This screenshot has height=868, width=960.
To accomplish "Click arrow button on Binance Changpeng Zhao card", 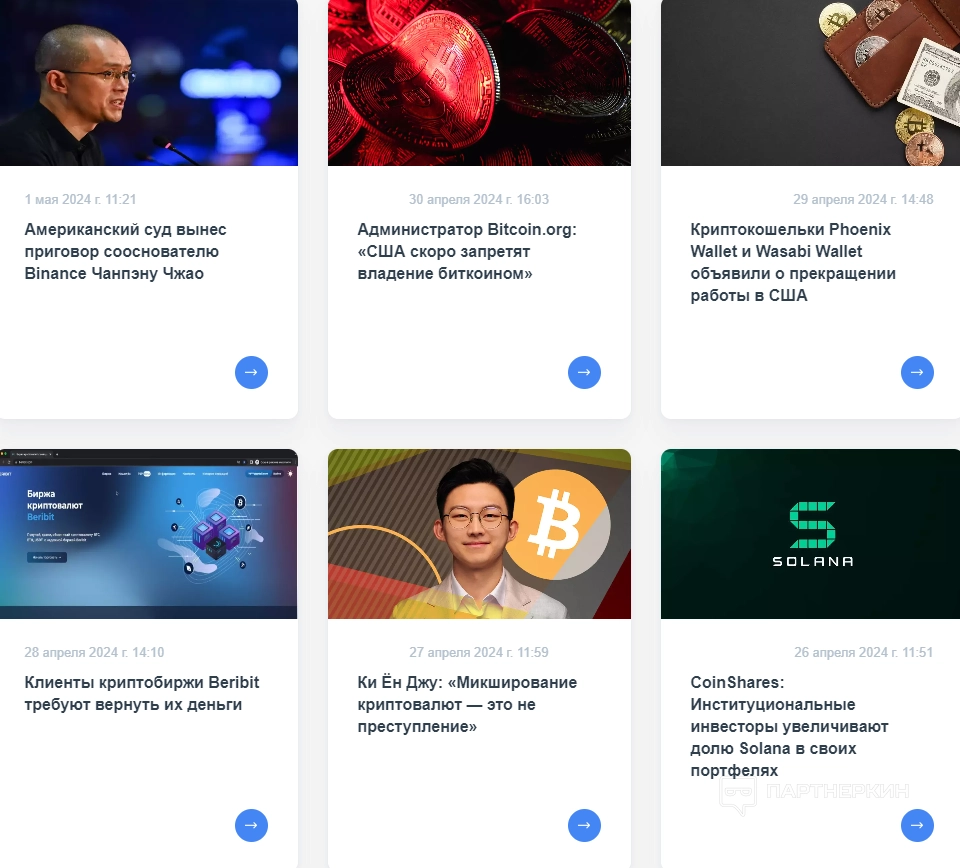I will [x=251, y=372].
